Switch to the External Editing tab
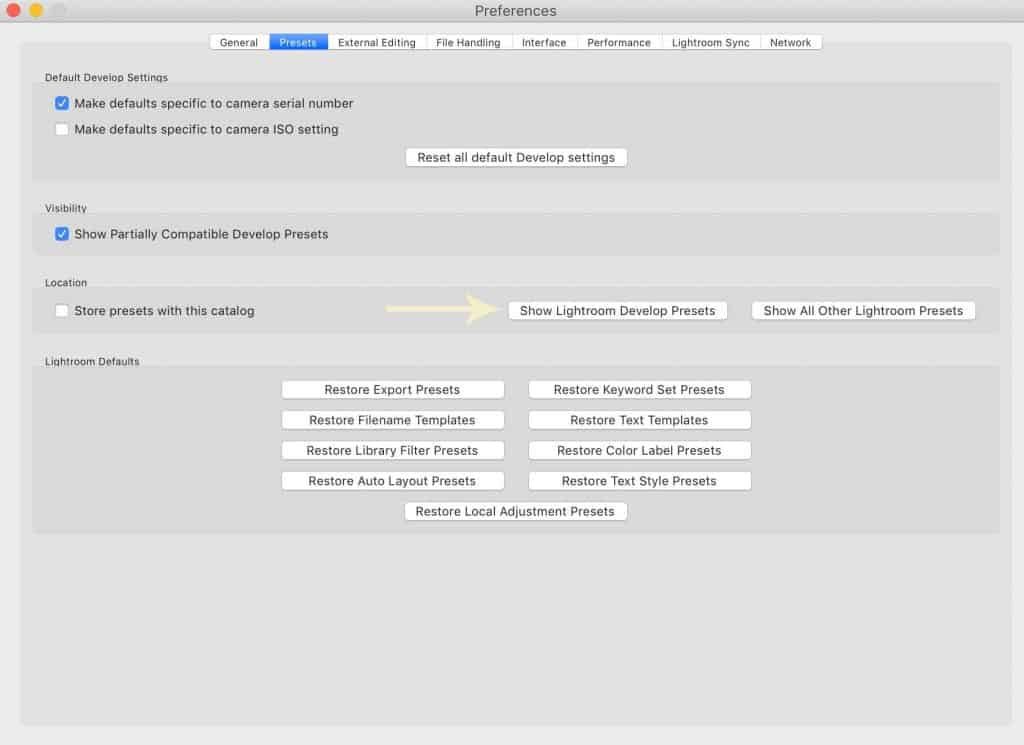The height and width of the screenshot is (745, 1024). coord(377,42)
